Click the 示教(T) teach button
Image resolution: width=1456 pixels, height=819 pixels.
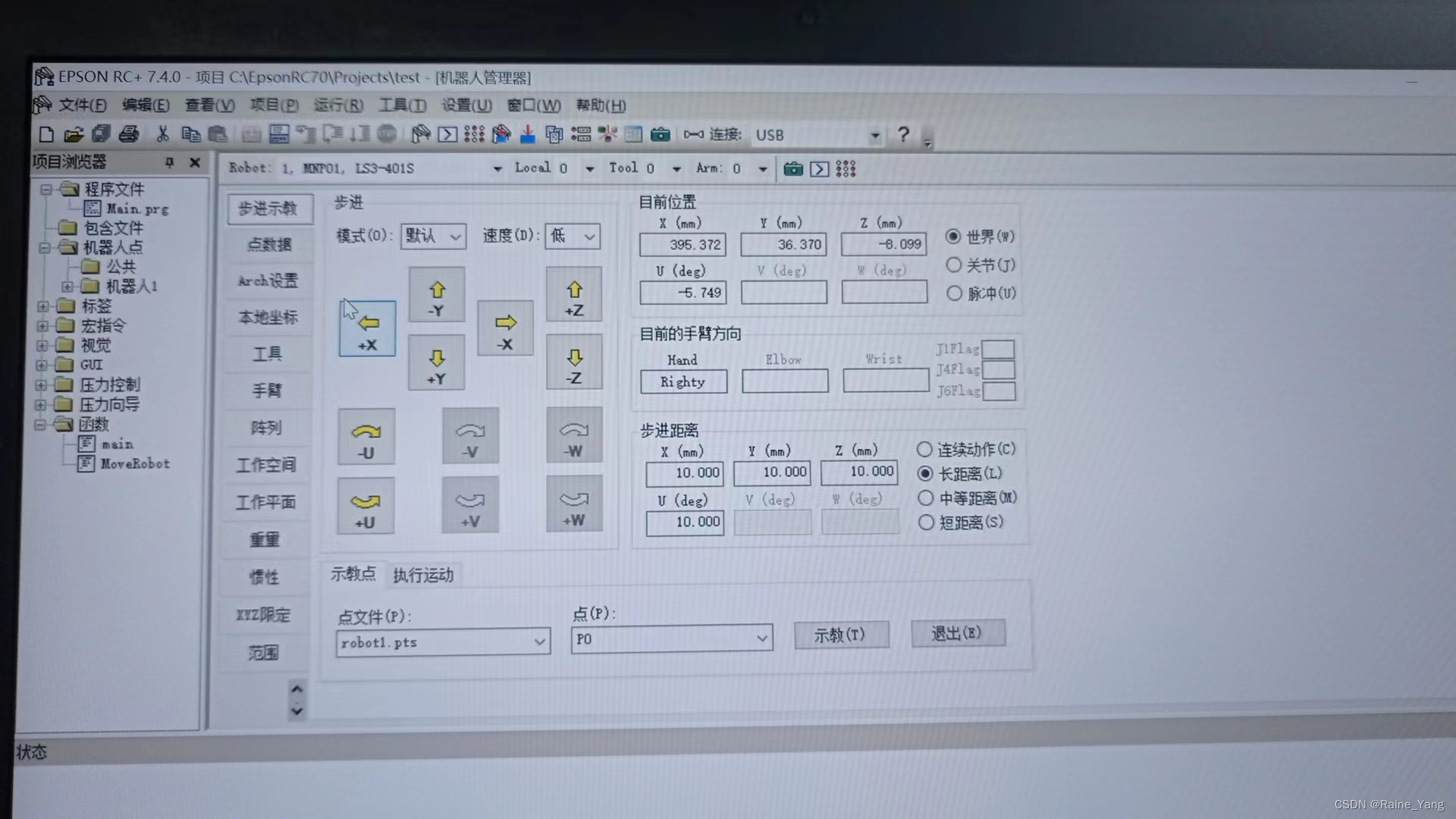coord(840,635)
